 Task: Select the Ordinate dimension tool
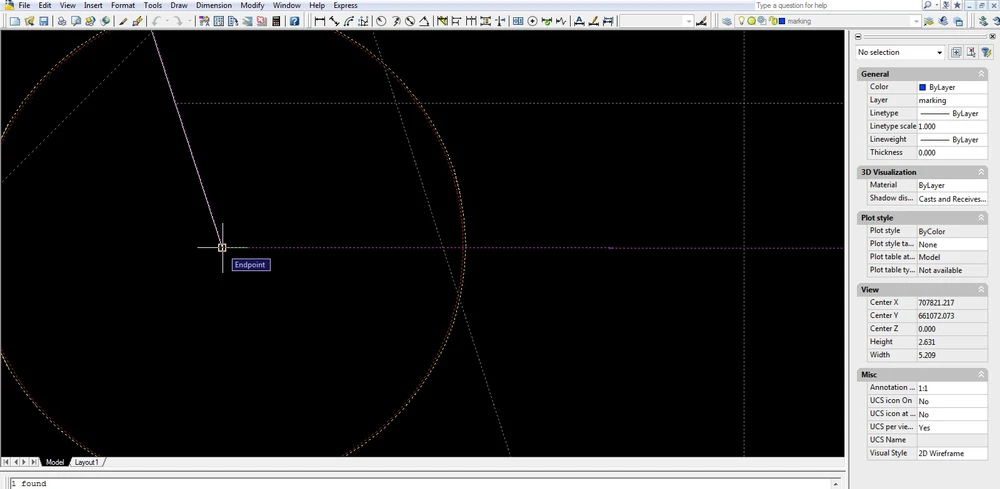pyautogui.click(x=364, y=21)
